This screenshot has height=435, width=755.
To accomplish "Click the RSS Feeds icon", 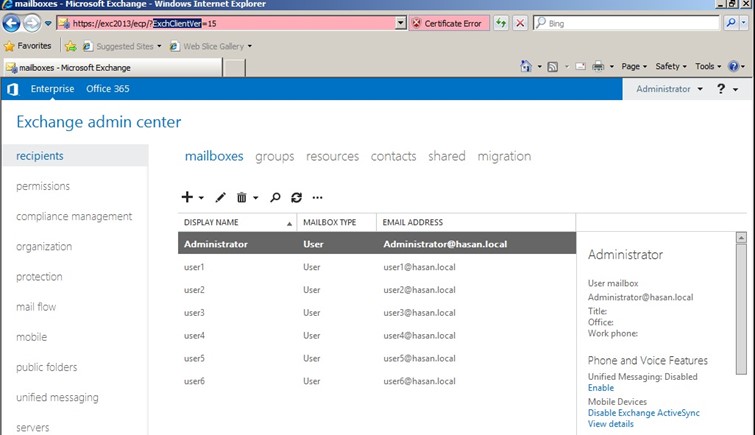I will click(553, 66).
